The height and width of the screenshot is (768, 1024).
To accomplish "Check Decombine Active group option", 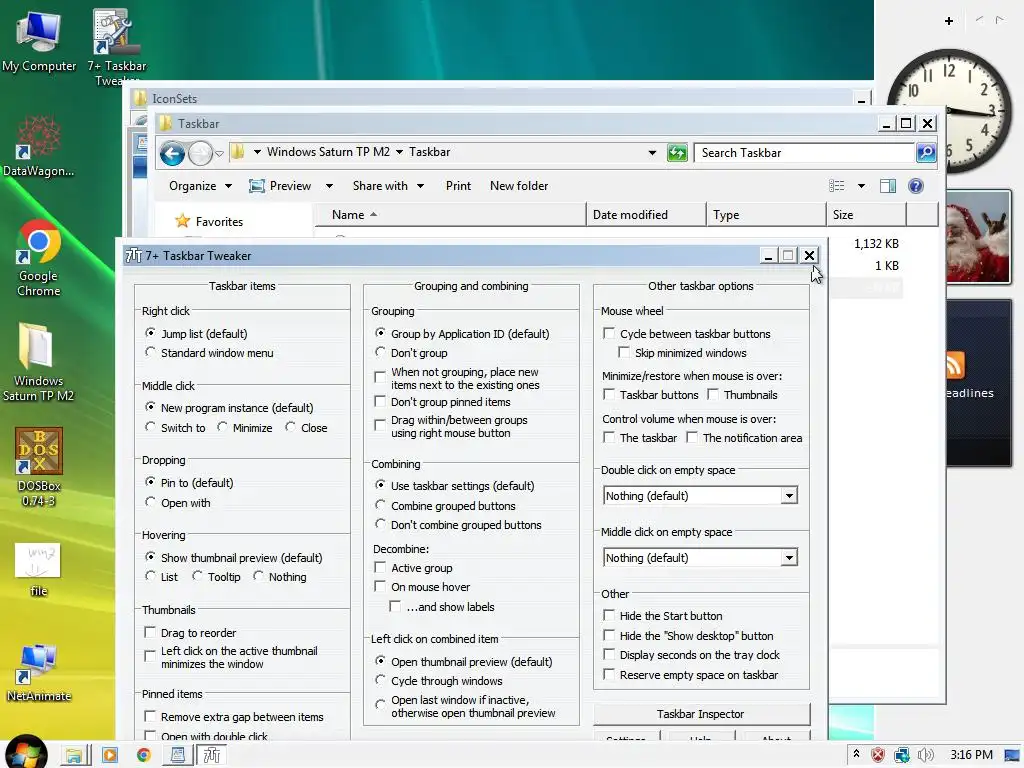I will coord(379,567).
